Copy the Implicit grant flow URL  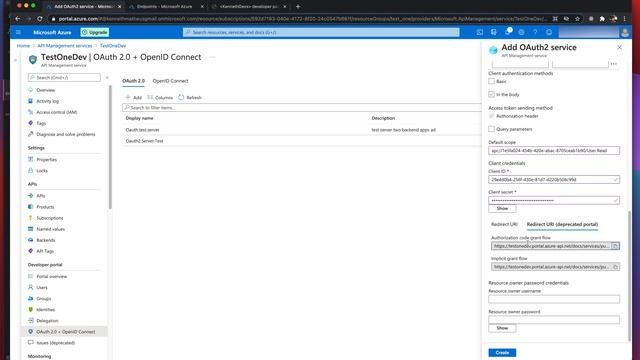616,267
